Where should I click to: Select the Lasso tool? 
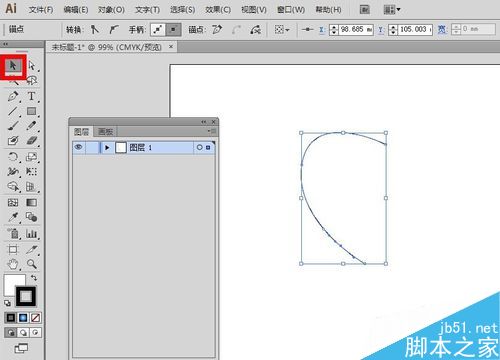[x=32, y=80]
